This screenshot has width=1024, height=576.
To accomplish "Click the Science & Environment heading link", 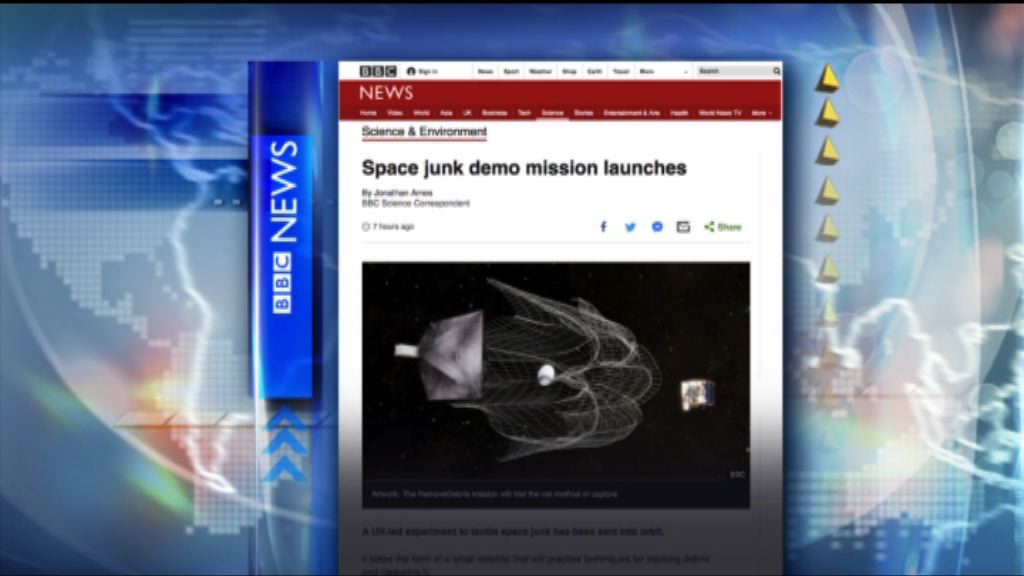I will point(424,132).
